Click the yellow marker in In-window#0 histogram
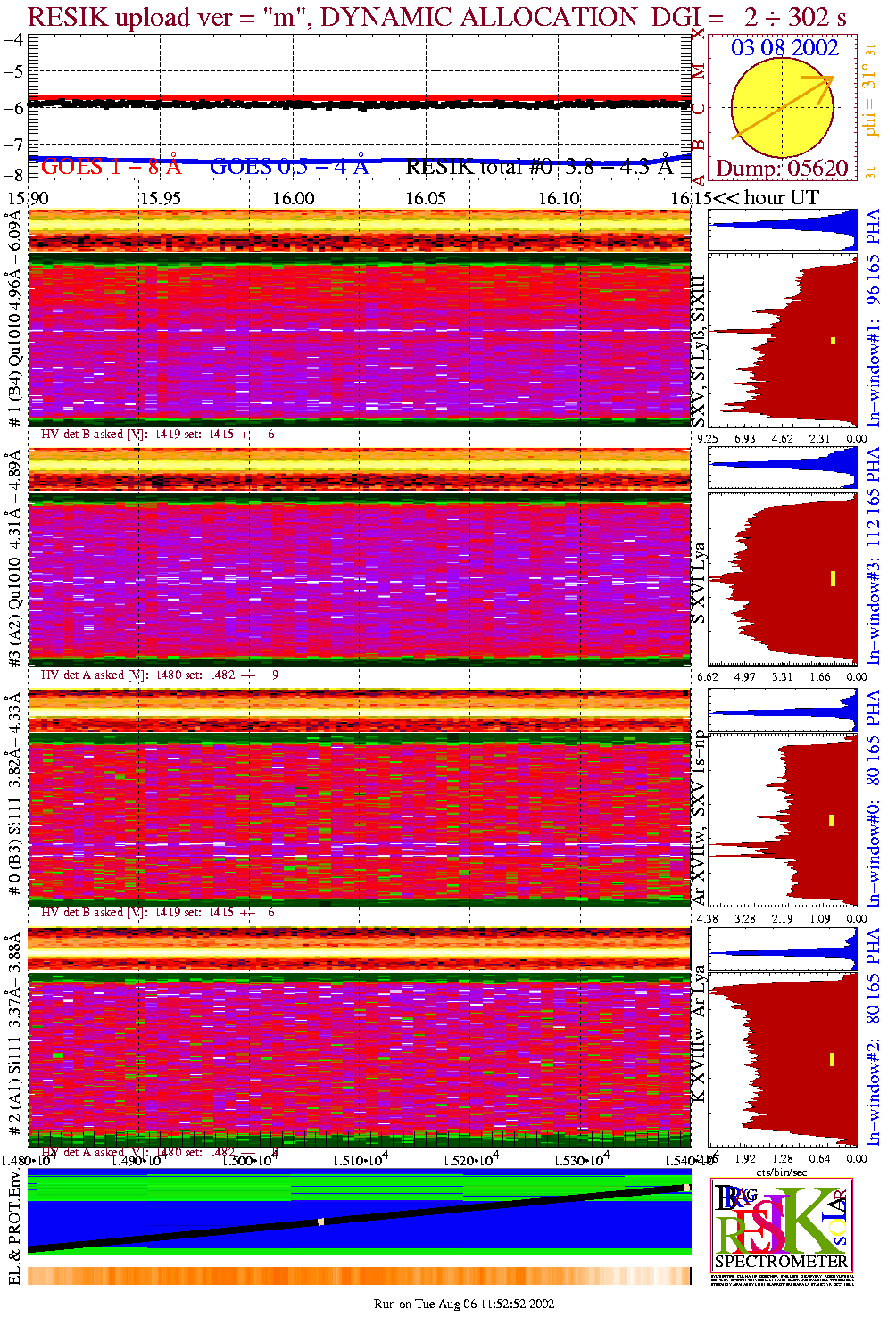 (832, 820)
